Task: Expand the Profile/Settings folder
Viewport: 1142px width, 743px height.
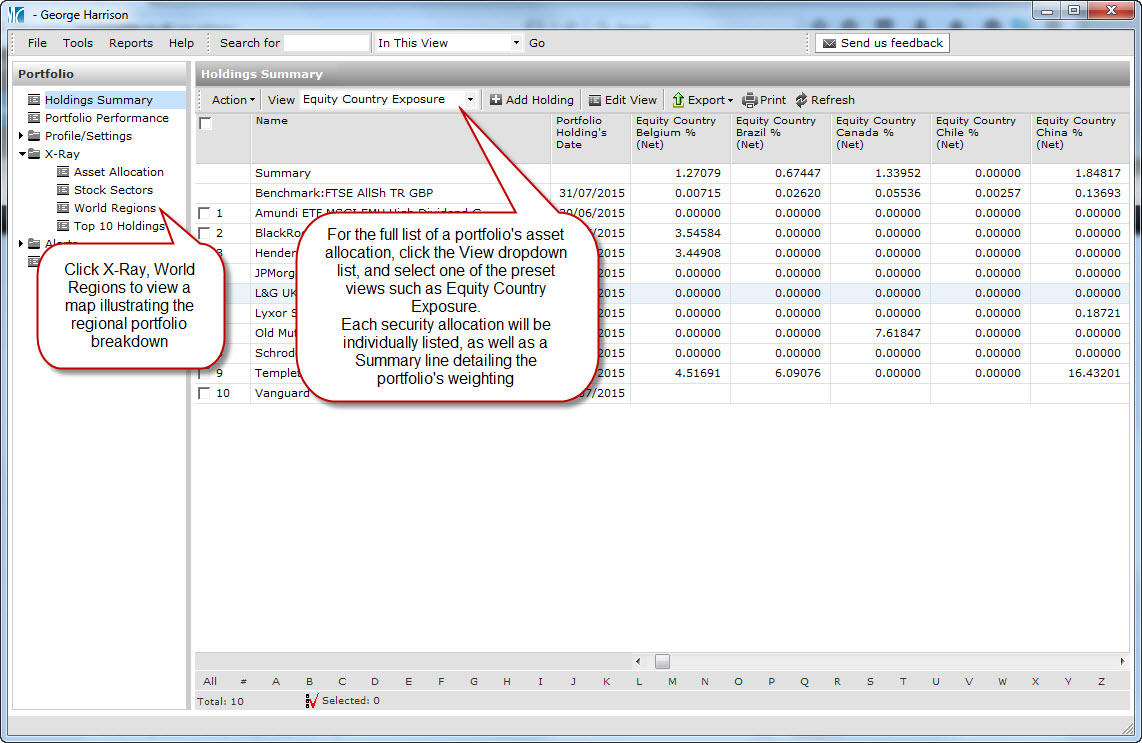Action: (22, 136)
